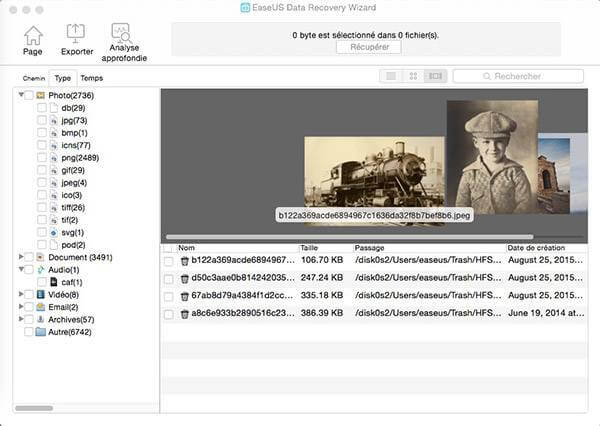Select the steam locomotive preview image
The height and width of the screenshot is (426, 600).
click(374, 180)
